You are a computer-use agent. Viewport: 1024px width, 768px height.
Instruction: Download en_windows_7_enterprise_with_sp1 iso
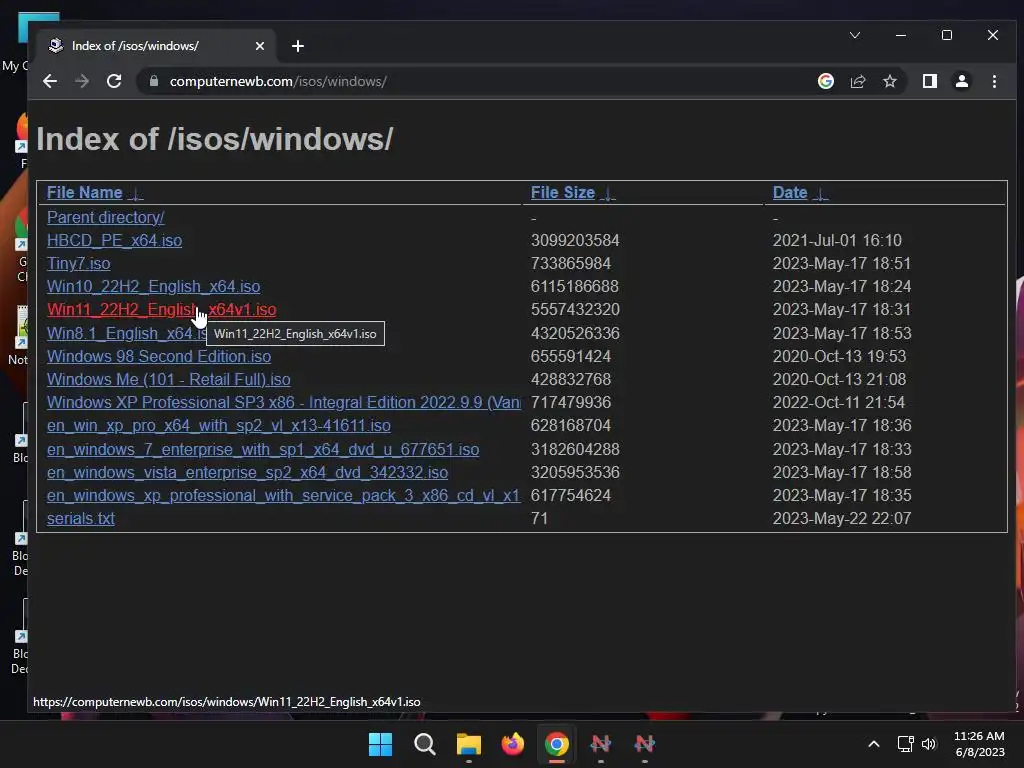(x=263, y=449)
